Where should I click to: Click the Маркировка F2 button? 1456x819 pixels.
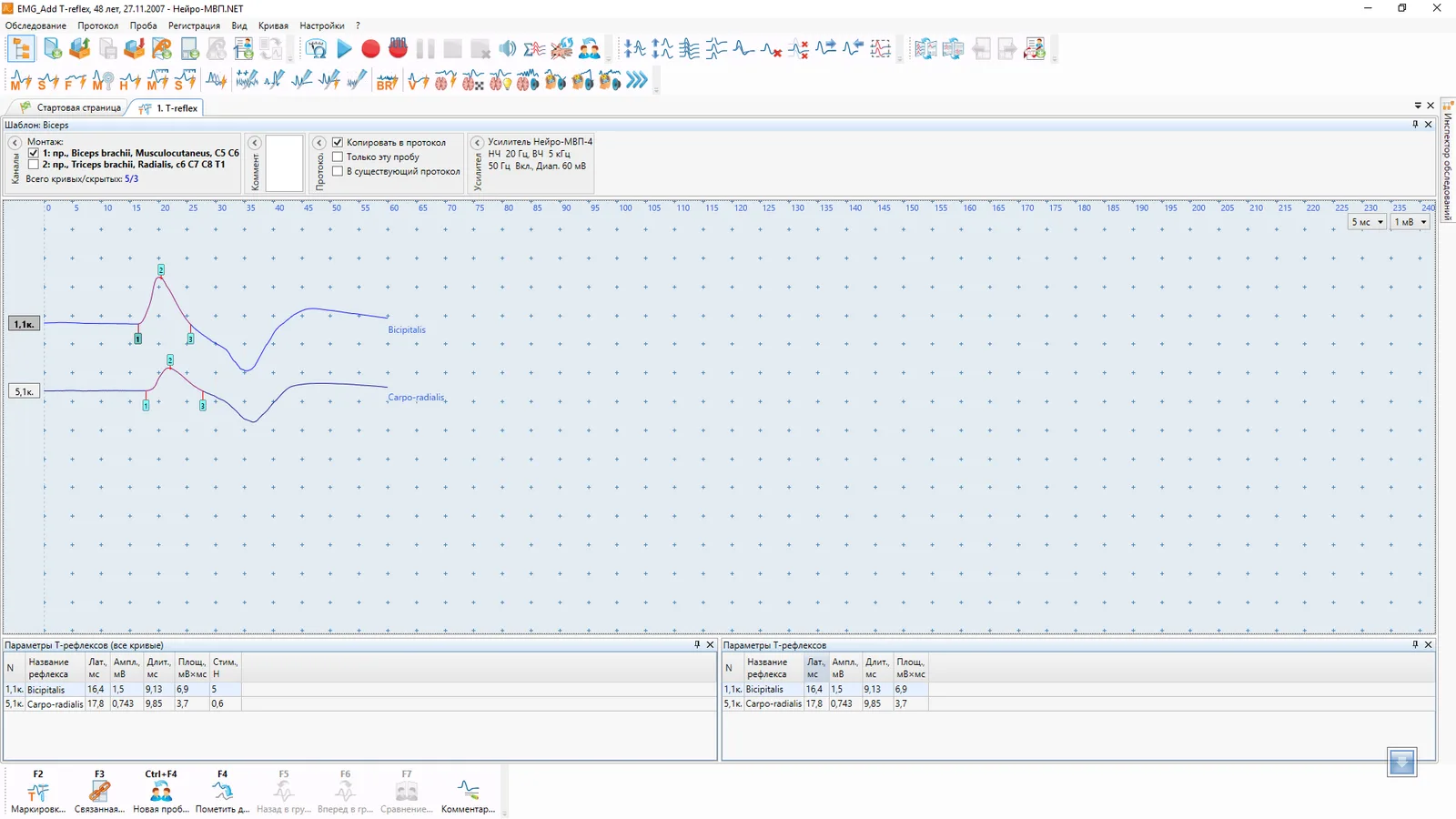(38, 792)
